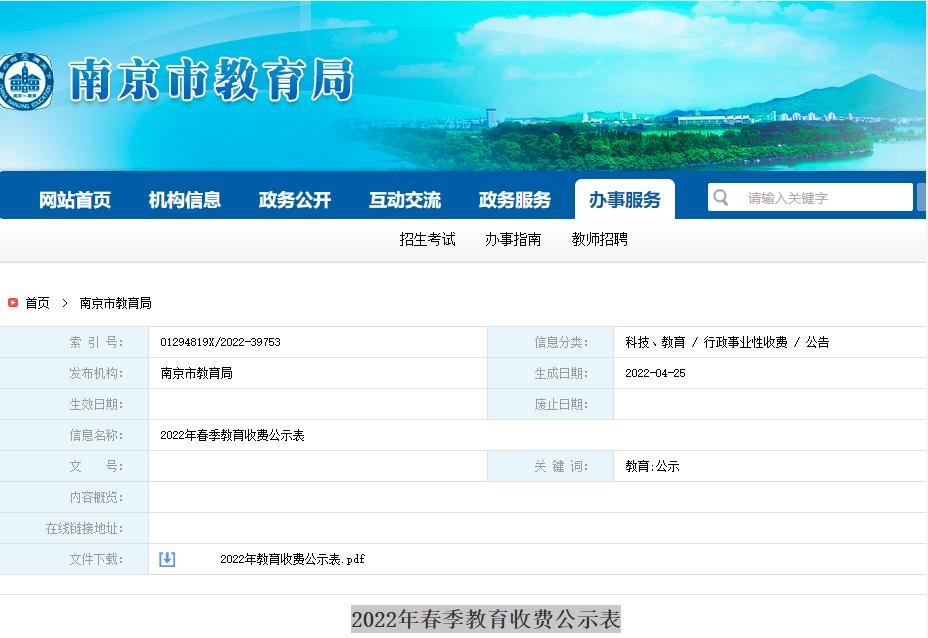Go to the 政务公开 section

pos(295,200)
